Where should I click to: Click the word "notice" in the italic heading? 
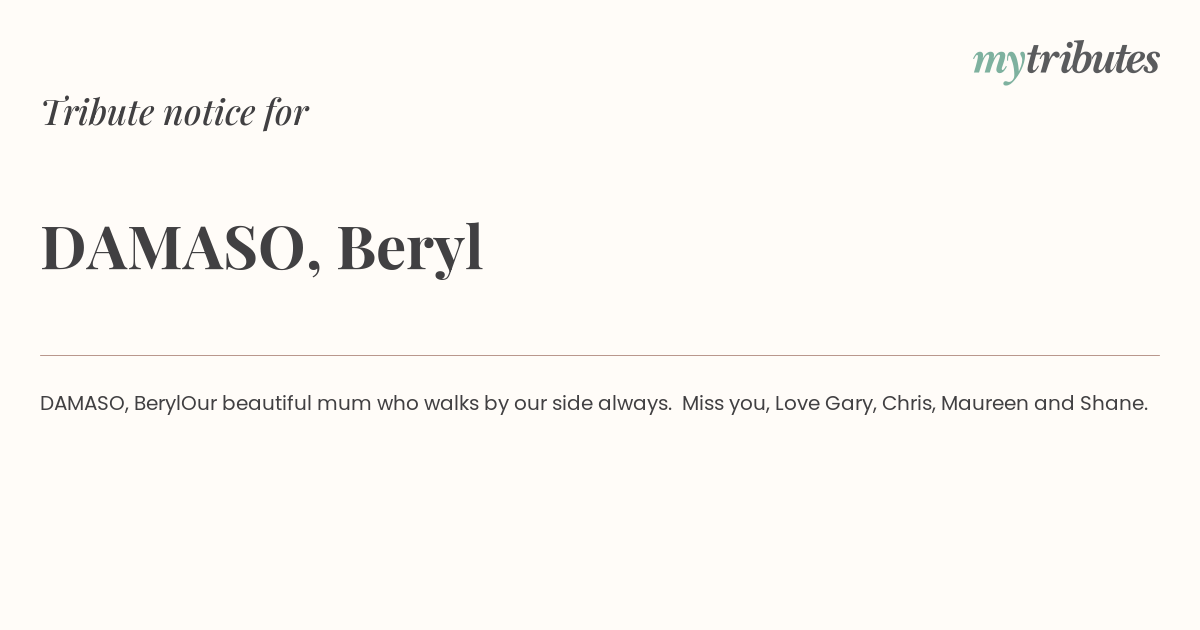coord(208,112)
